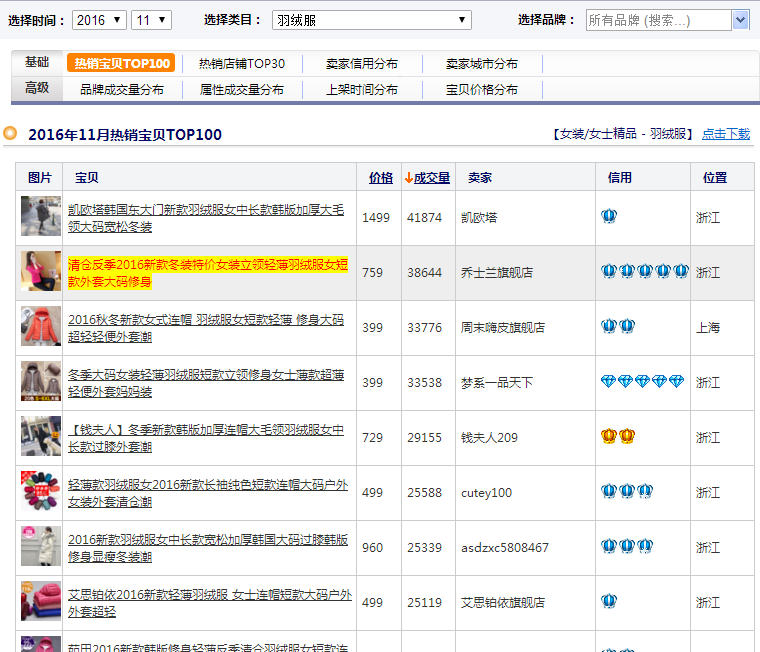760x652 pixels.
Task: Click the 凯欧塔 product thumbnail image
Action: point(41,217)
